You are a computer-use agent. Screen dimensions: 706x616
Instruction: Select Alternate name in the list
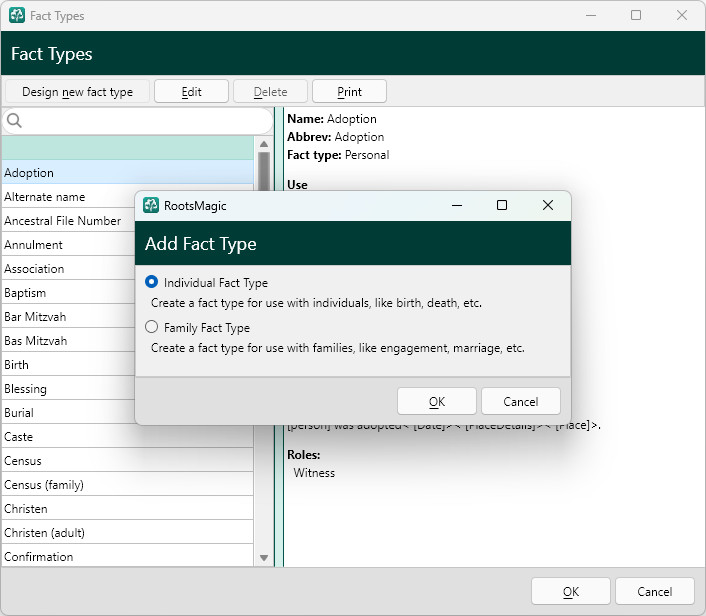[68, 197]
